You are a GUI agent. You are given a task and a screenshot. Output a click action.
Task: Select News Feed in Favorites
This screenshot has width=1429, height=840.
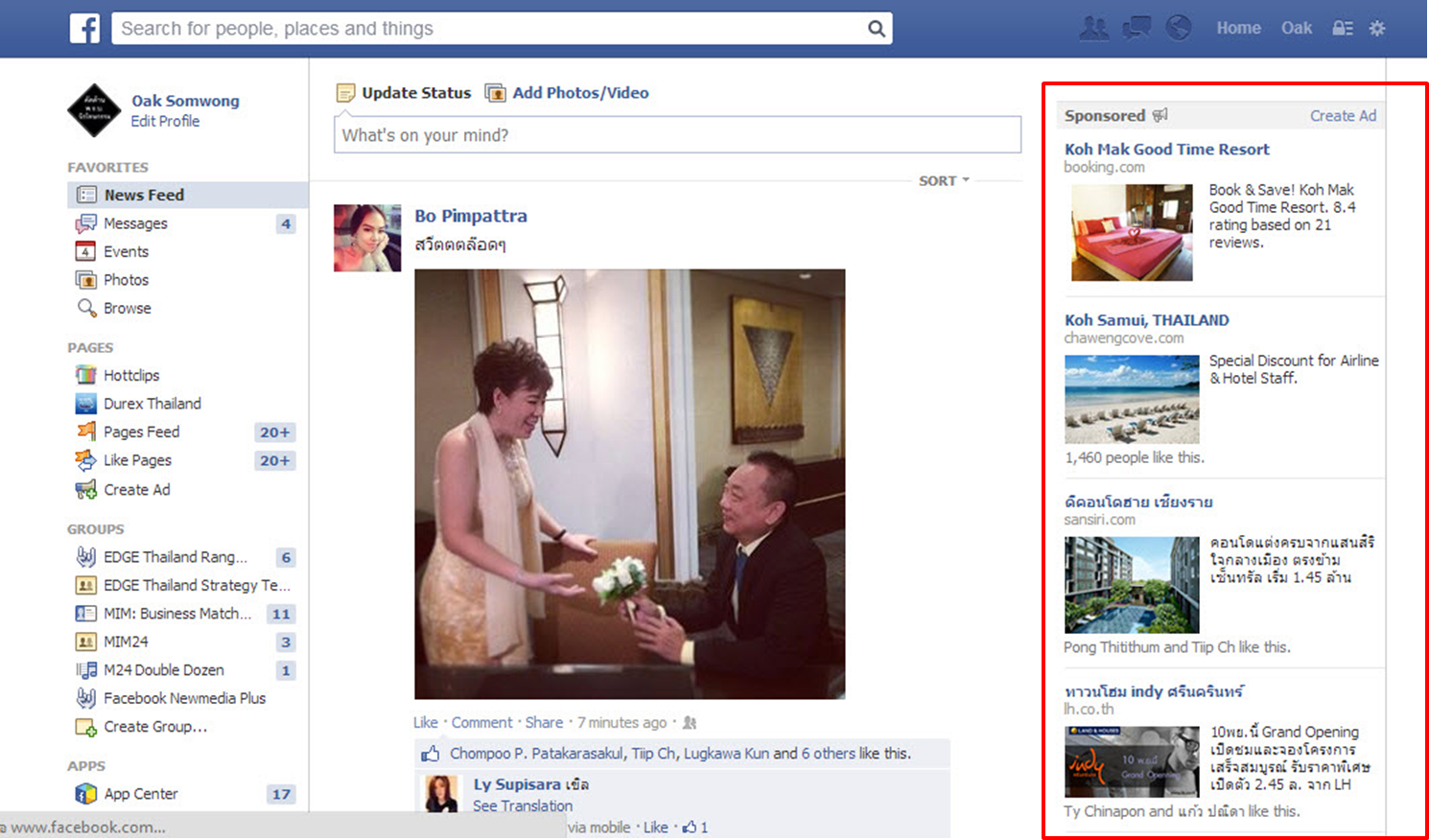click(x=144, y=195)
